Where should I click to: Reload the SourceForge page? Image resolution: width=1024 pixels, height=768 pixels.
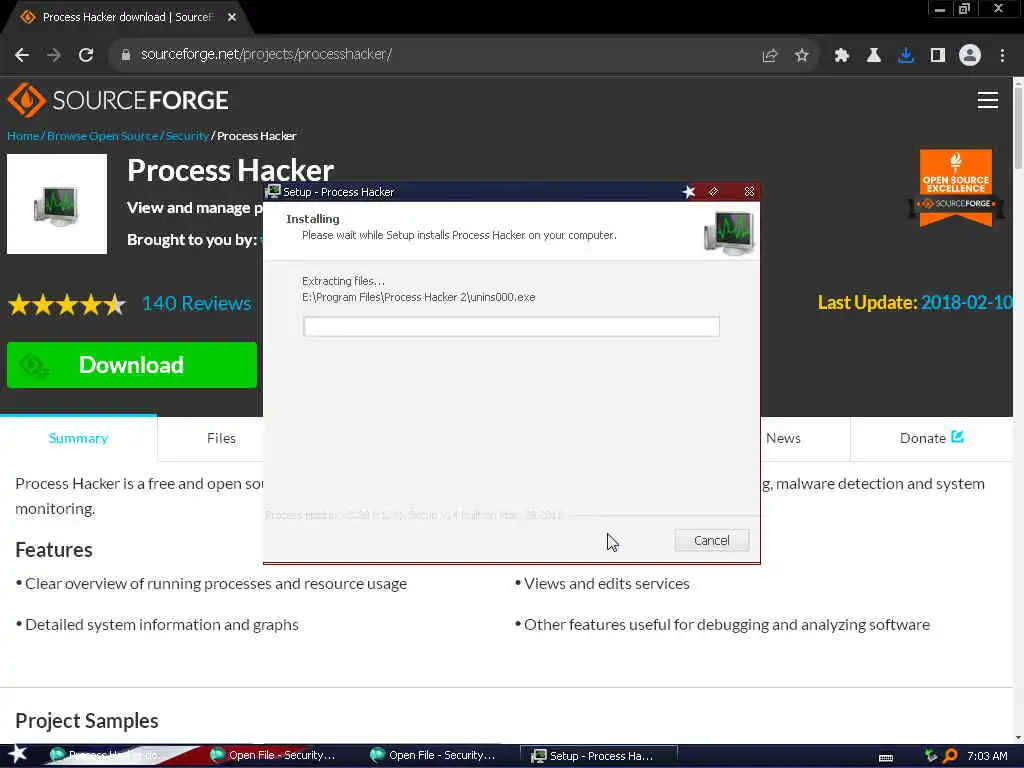tap(86, 55)
